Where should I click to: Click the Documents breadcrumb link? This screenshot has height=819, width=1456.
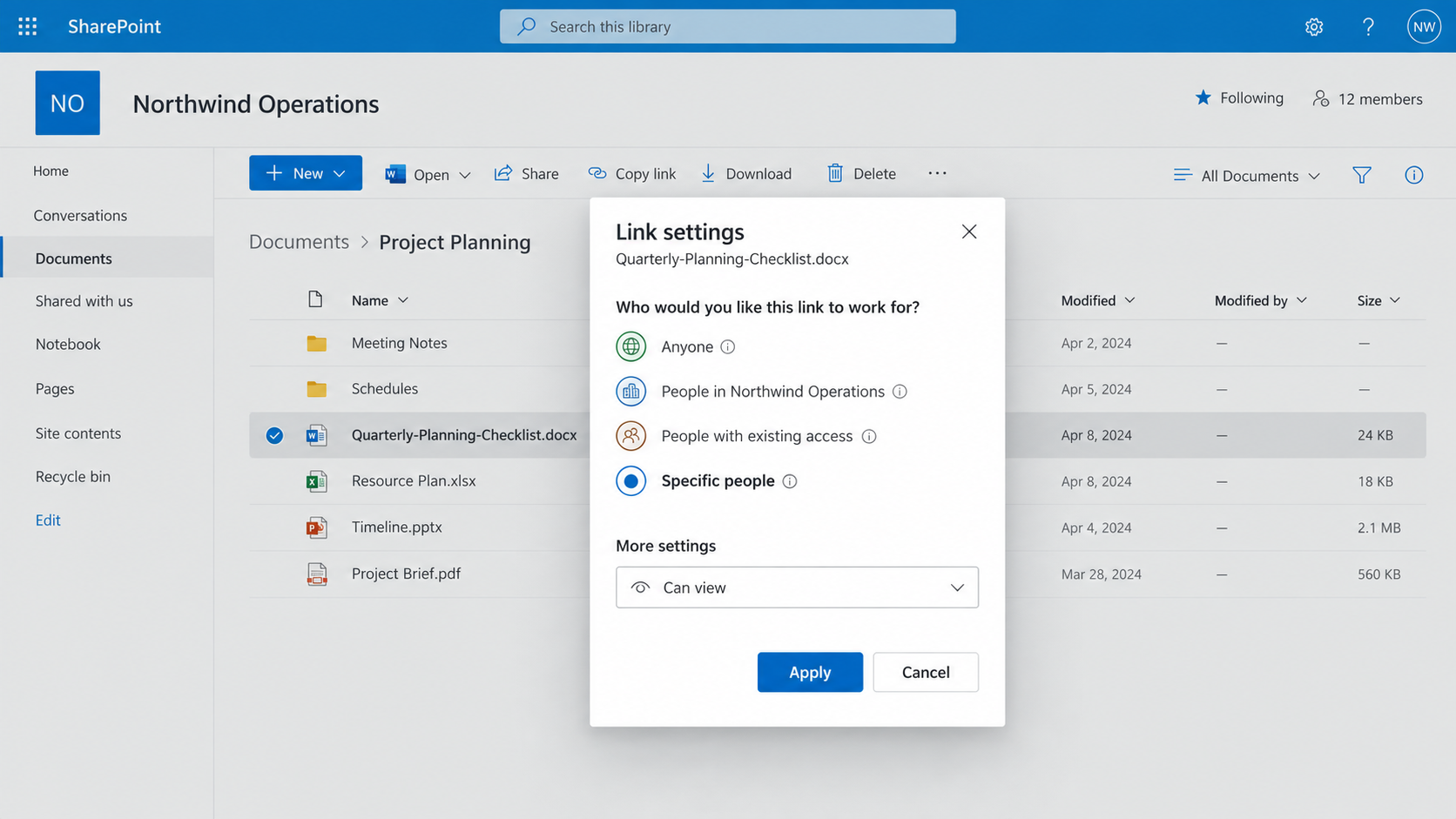tap(299, 241)
